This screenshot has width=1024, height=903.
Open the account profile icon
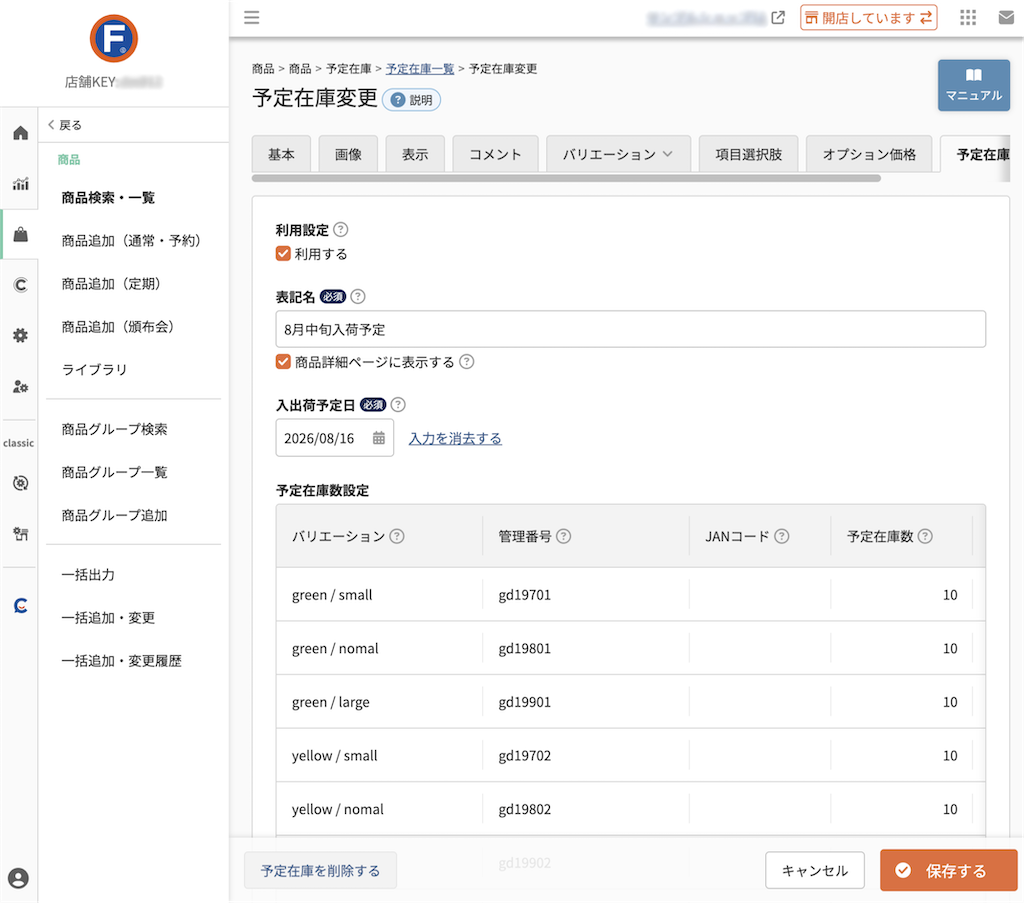(x=18, y=878)
